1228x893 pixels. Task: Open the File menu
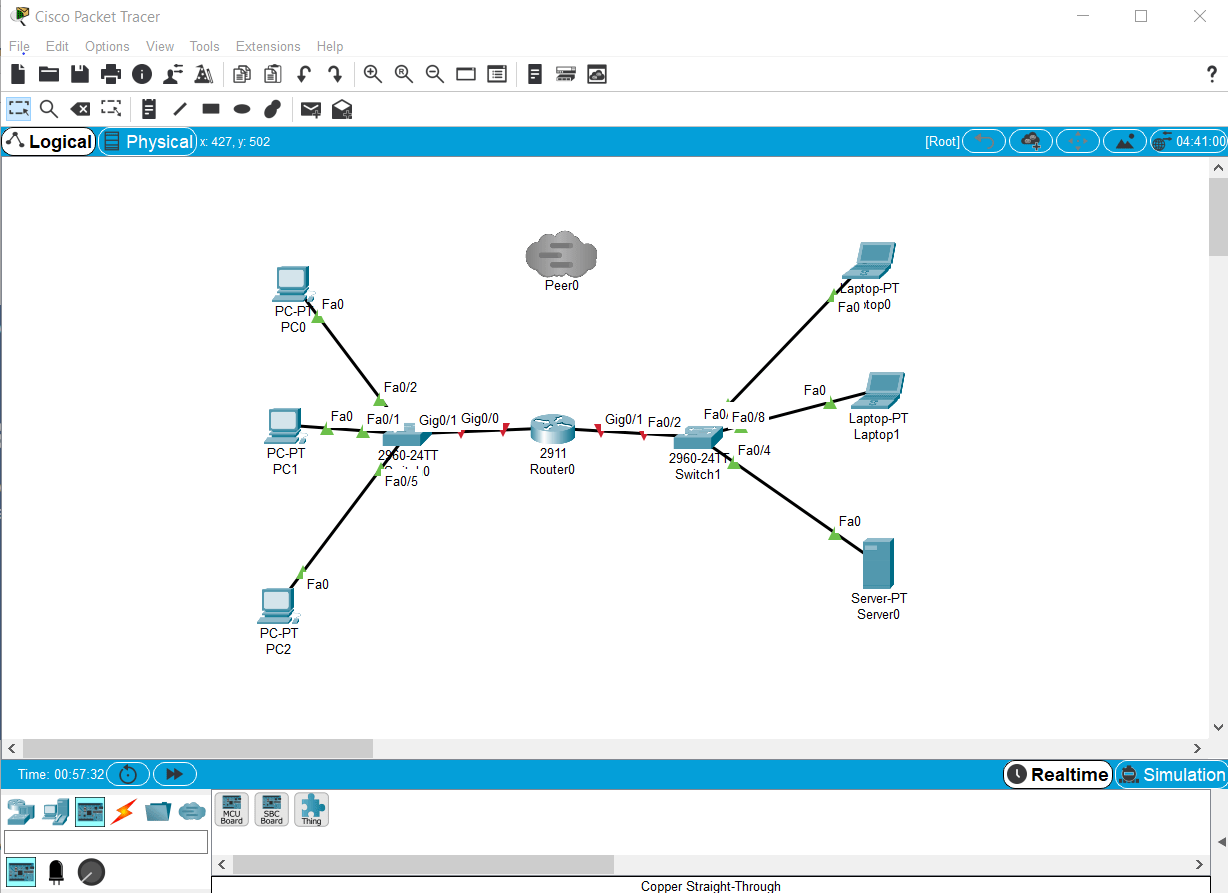19,46
